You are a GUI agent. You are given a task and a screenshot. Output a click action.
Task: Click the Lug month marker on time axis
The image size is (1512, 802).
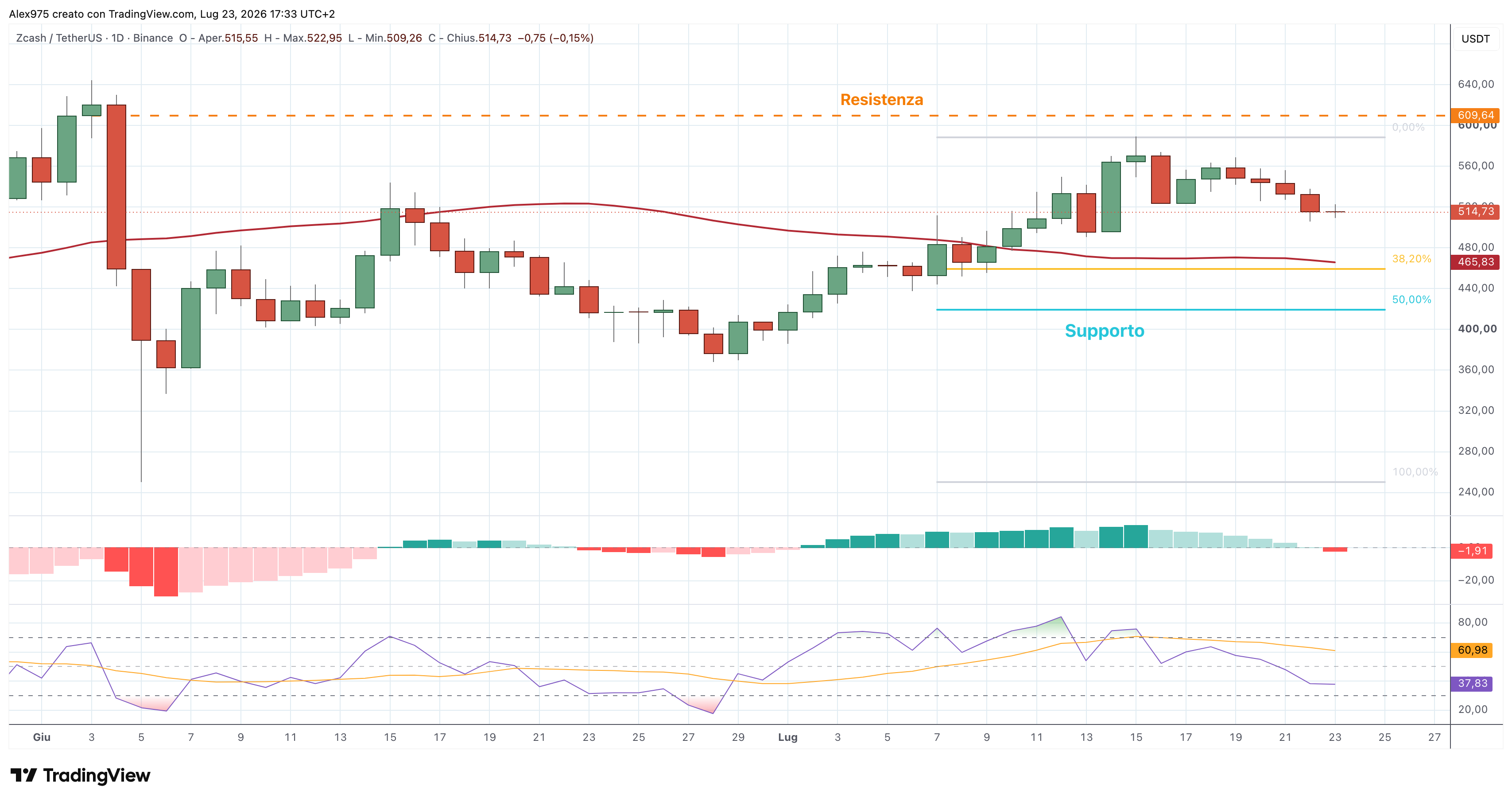(x=788, y=737)
